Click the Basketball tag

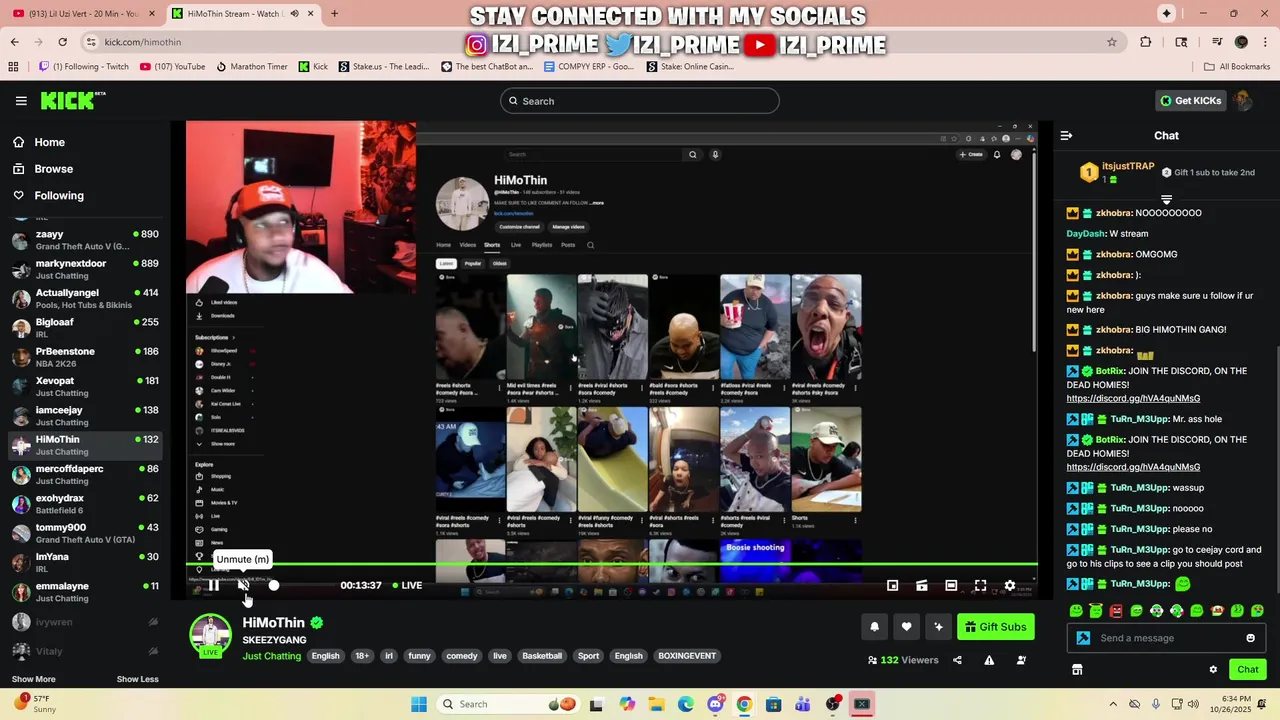pyautogui.click(x=542, y=656)
